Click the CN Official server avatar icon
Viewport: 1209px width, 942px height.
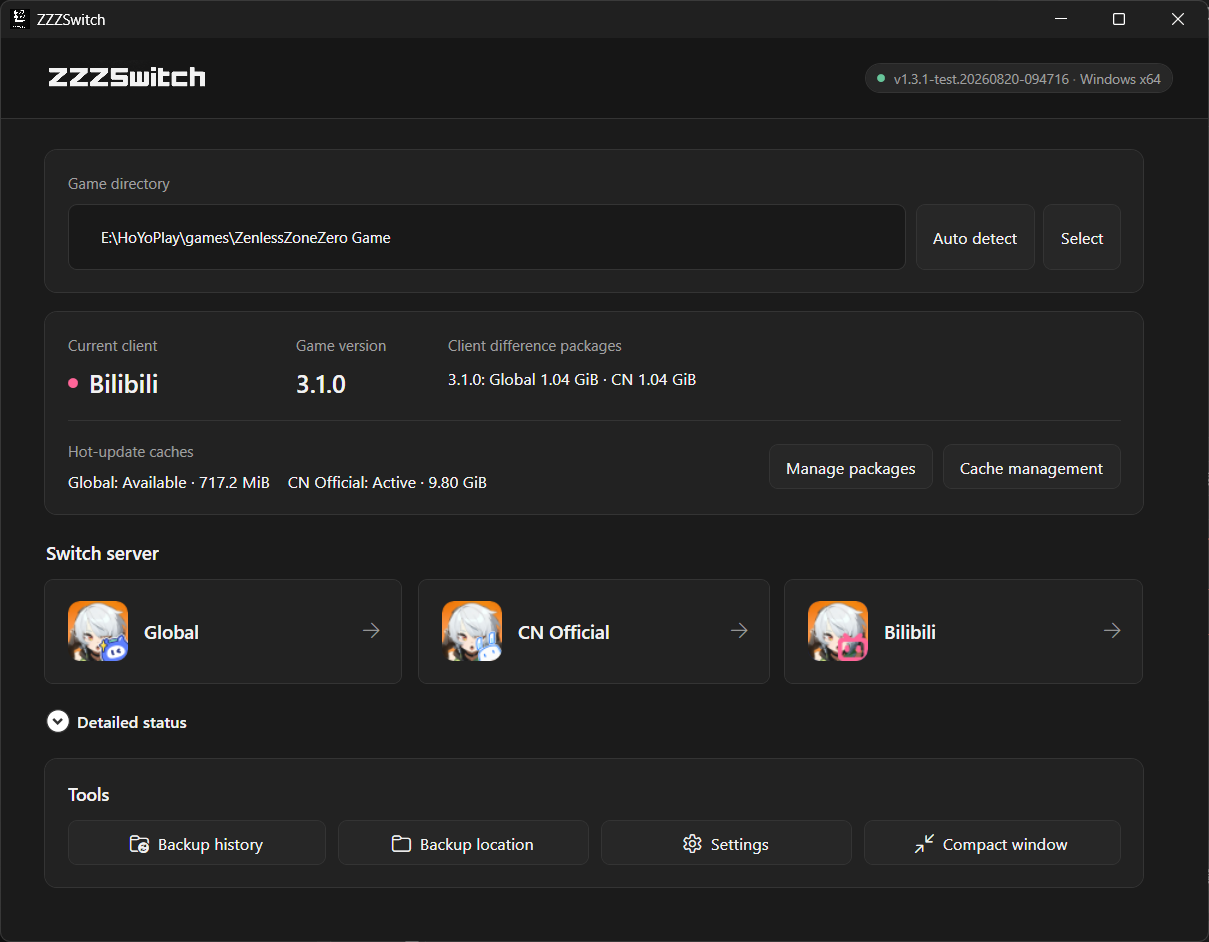point(472,631)
